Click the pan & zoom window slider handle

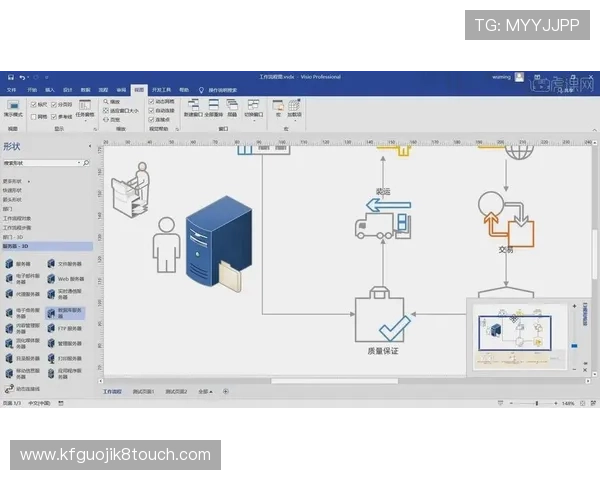pyautogui.click(x=574, y=346)
